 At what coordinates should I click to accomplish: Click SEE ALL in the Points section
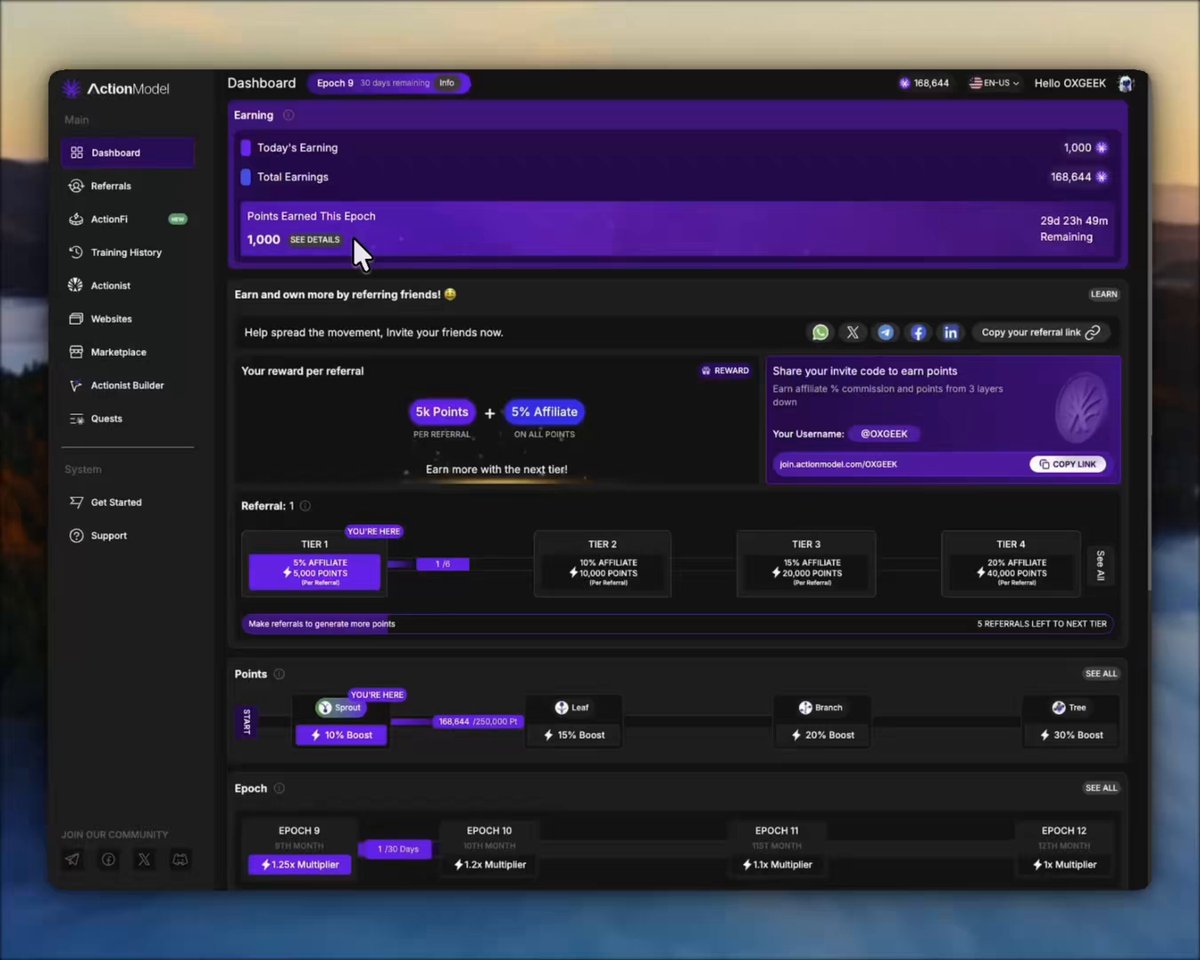1101,674
